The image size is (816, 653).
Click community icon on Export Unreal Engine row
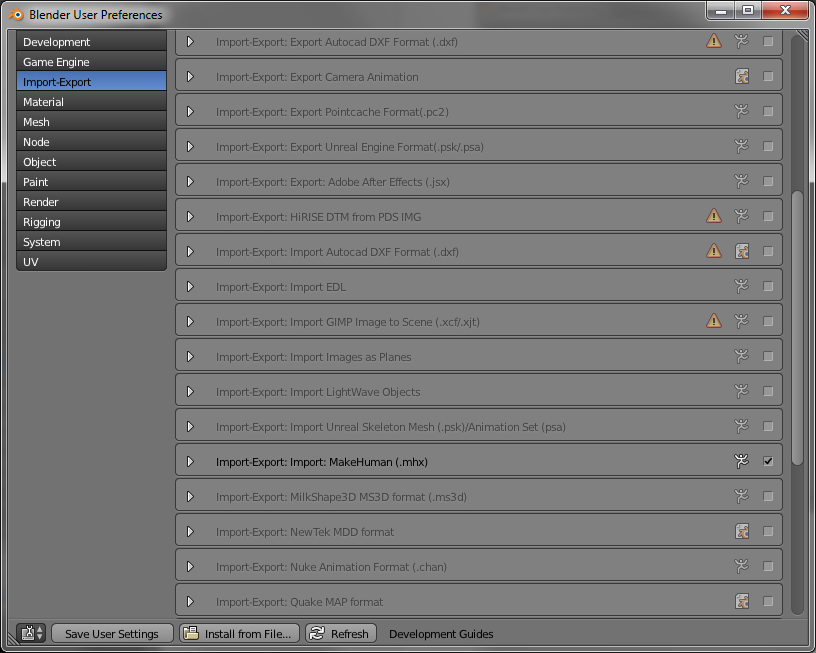(x=742, y=146)
